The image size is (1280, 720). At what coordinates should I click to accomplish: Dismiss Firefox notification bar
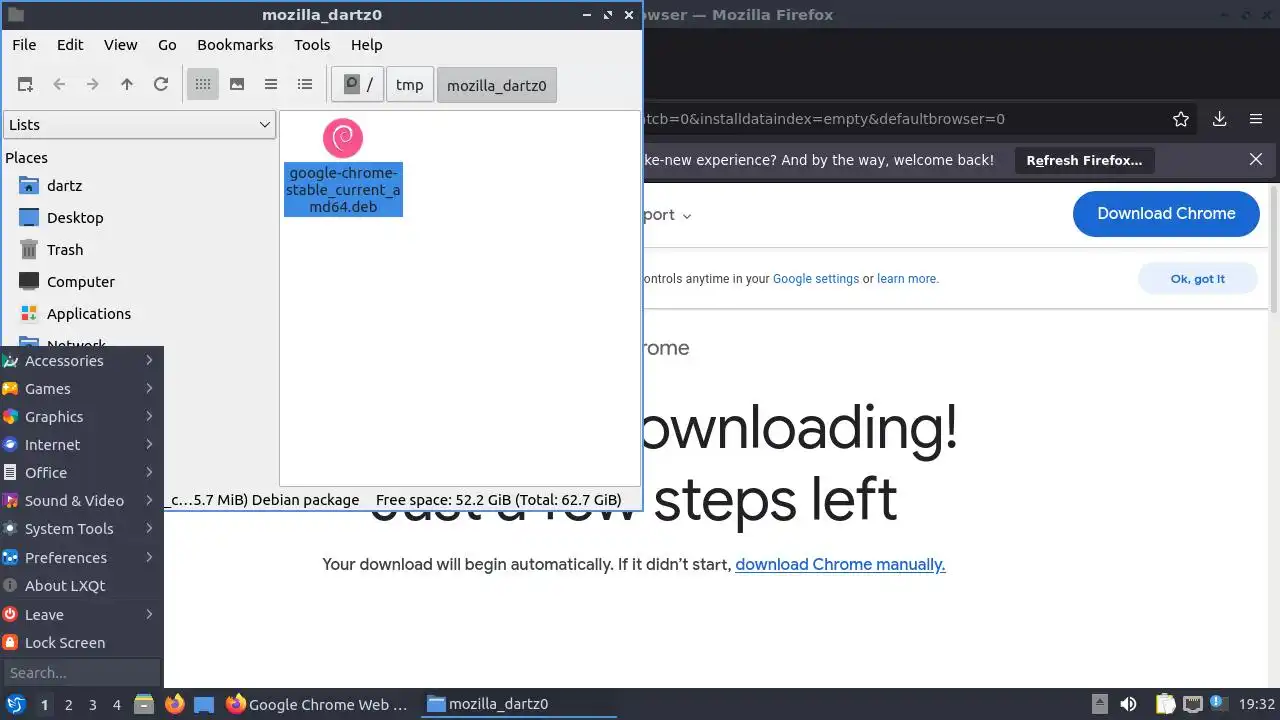tap(1256, 160)
